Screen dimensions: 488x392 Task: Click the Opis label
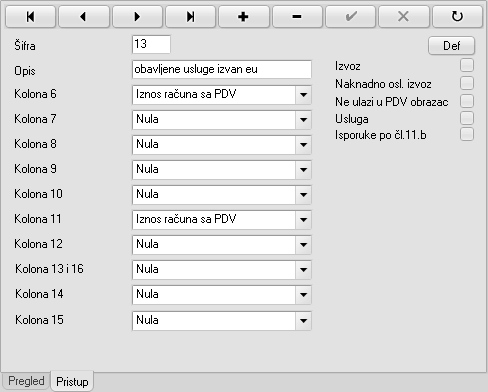pos(25,71)
